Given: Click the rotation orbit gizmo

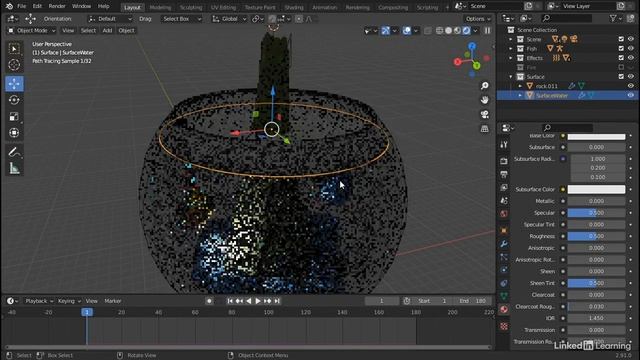Looking at the screenshot, I should 472,60.
